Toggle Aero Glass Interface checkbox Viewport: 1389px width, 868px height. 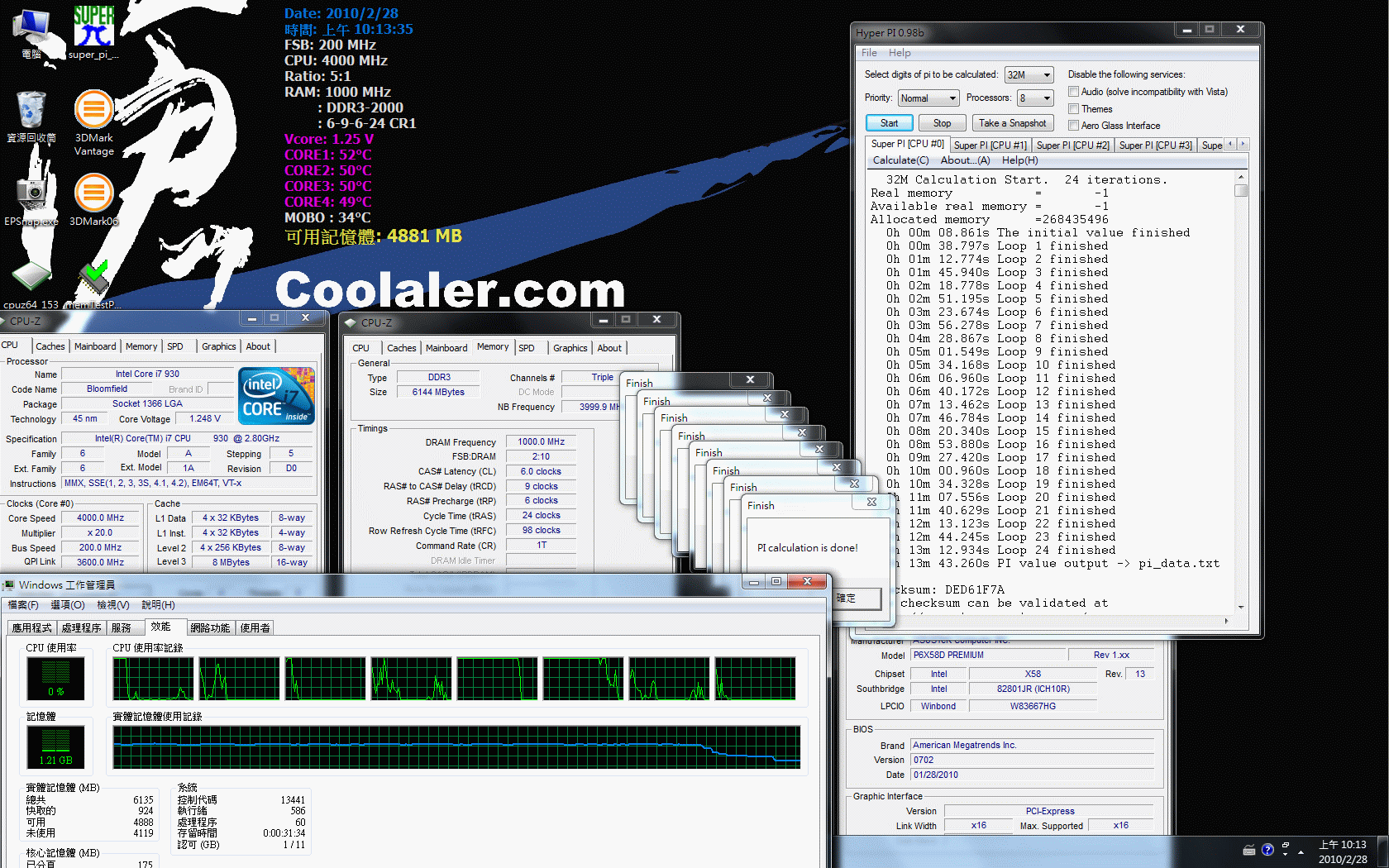click(1073, 126)
